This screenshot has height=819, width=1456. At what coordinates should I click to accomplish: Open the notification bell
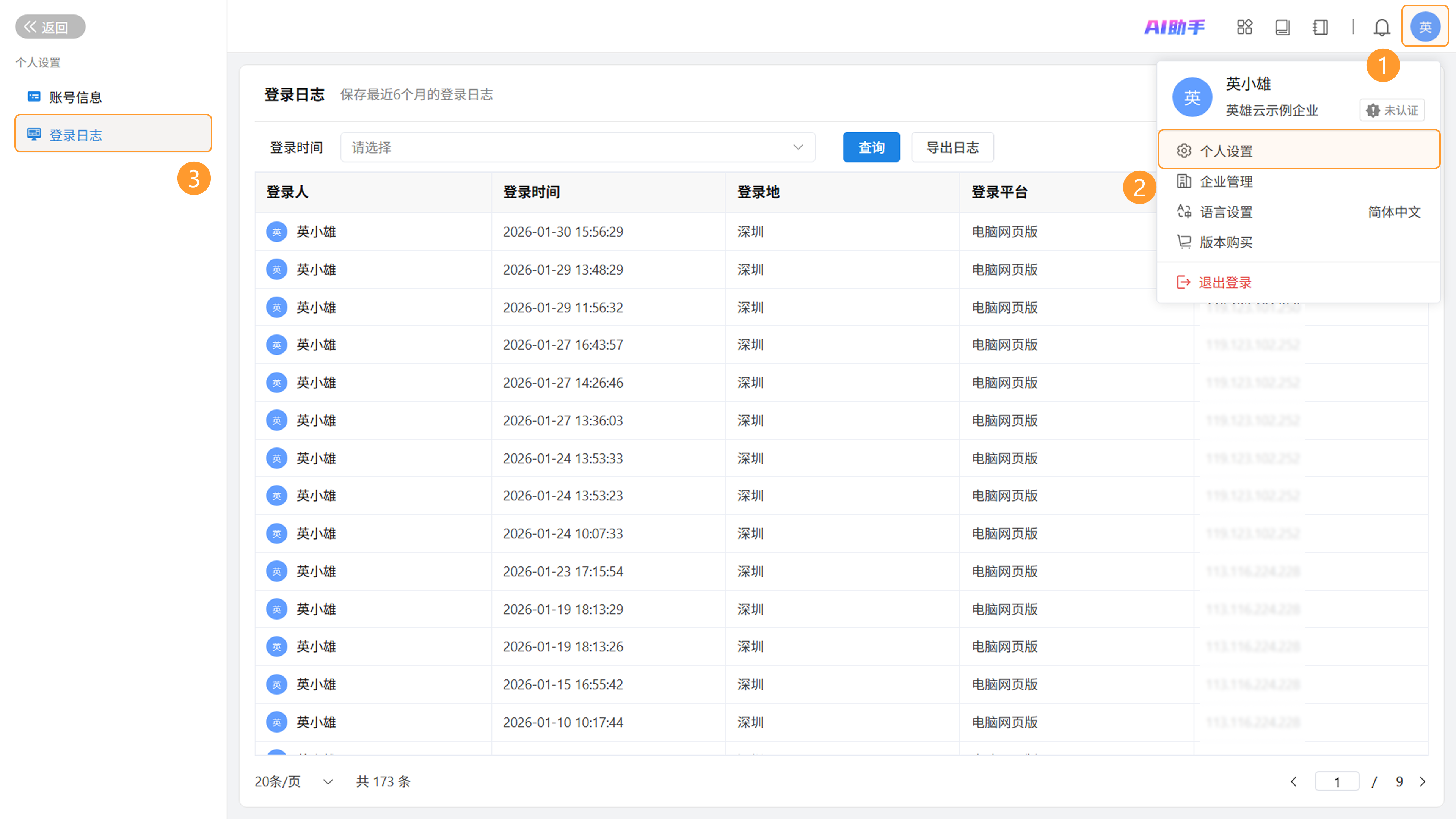[1381, 27]
